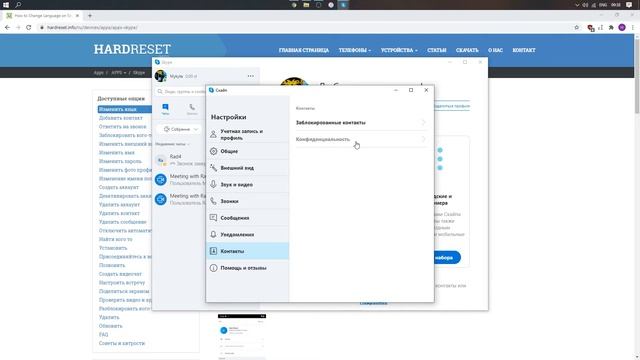Open the Windows Start menu
The width and height of the screenshot is (640, 360).
pyautogui.click(x=6, y=5)
